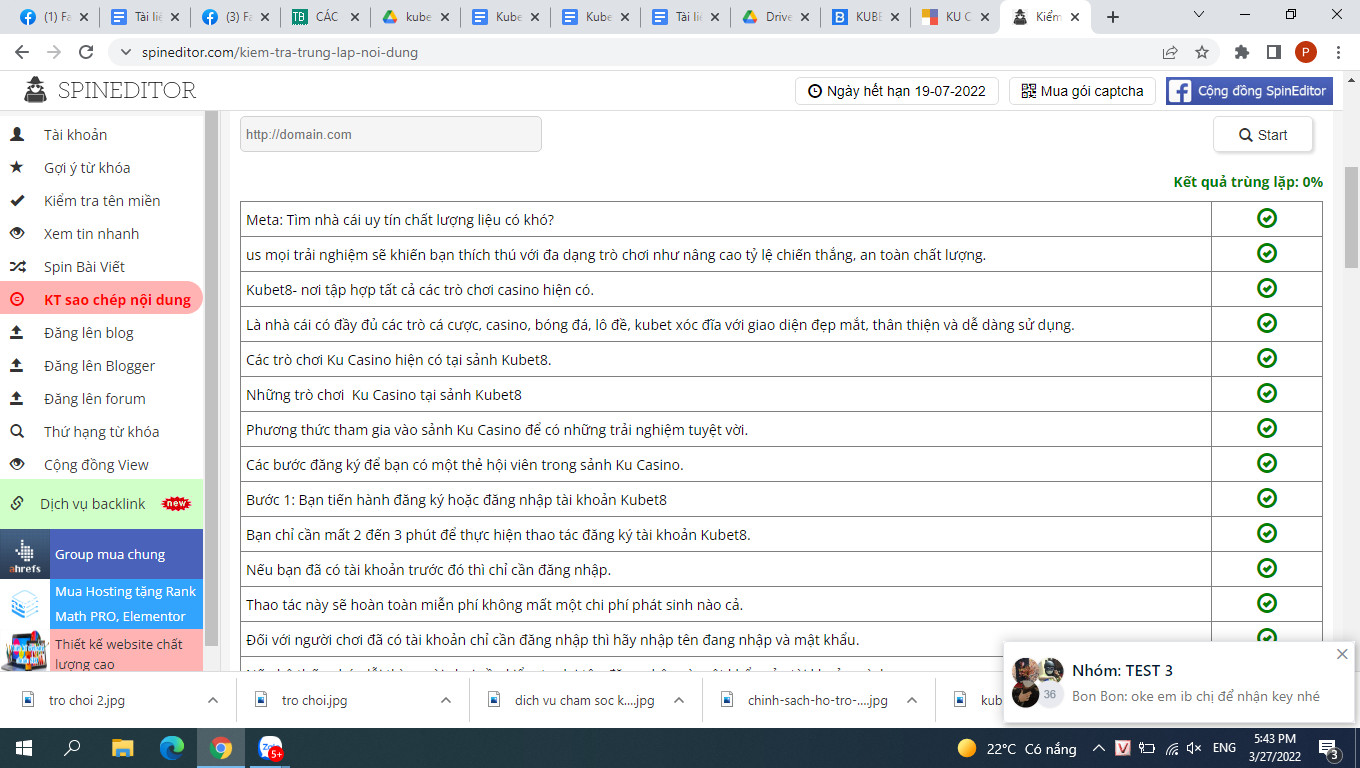The image size is (1360, 768).
Task: Click the link icon beside Dịch vụ backlink
Action: pos(17,503)
